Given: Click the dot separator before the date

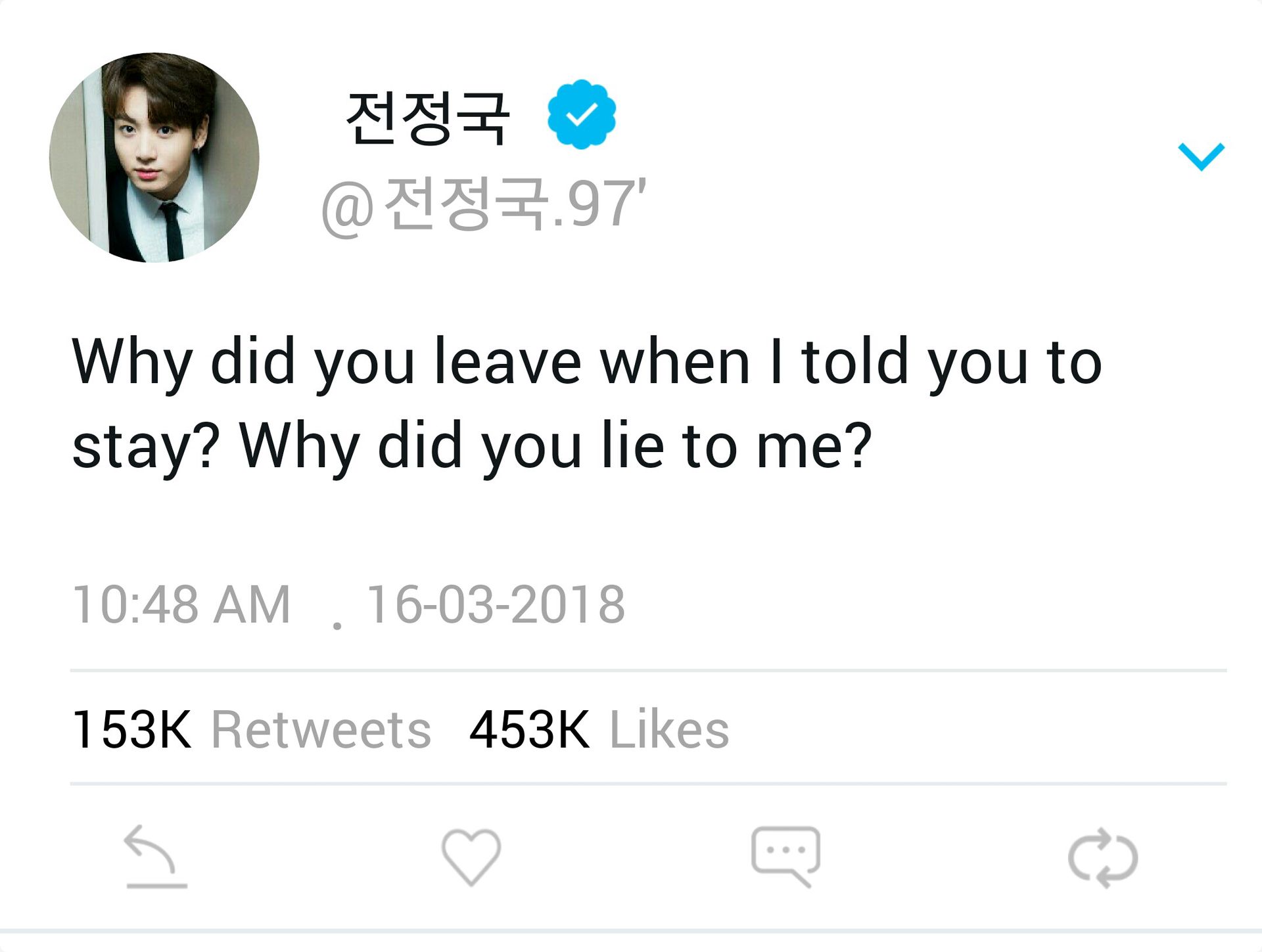Looking at the screenshot, I should click(x=337, y=625).
